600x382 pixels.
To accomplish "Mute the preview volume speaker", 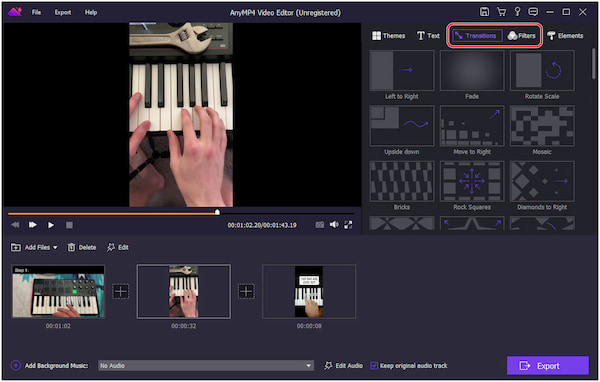I will pos(334,225).
